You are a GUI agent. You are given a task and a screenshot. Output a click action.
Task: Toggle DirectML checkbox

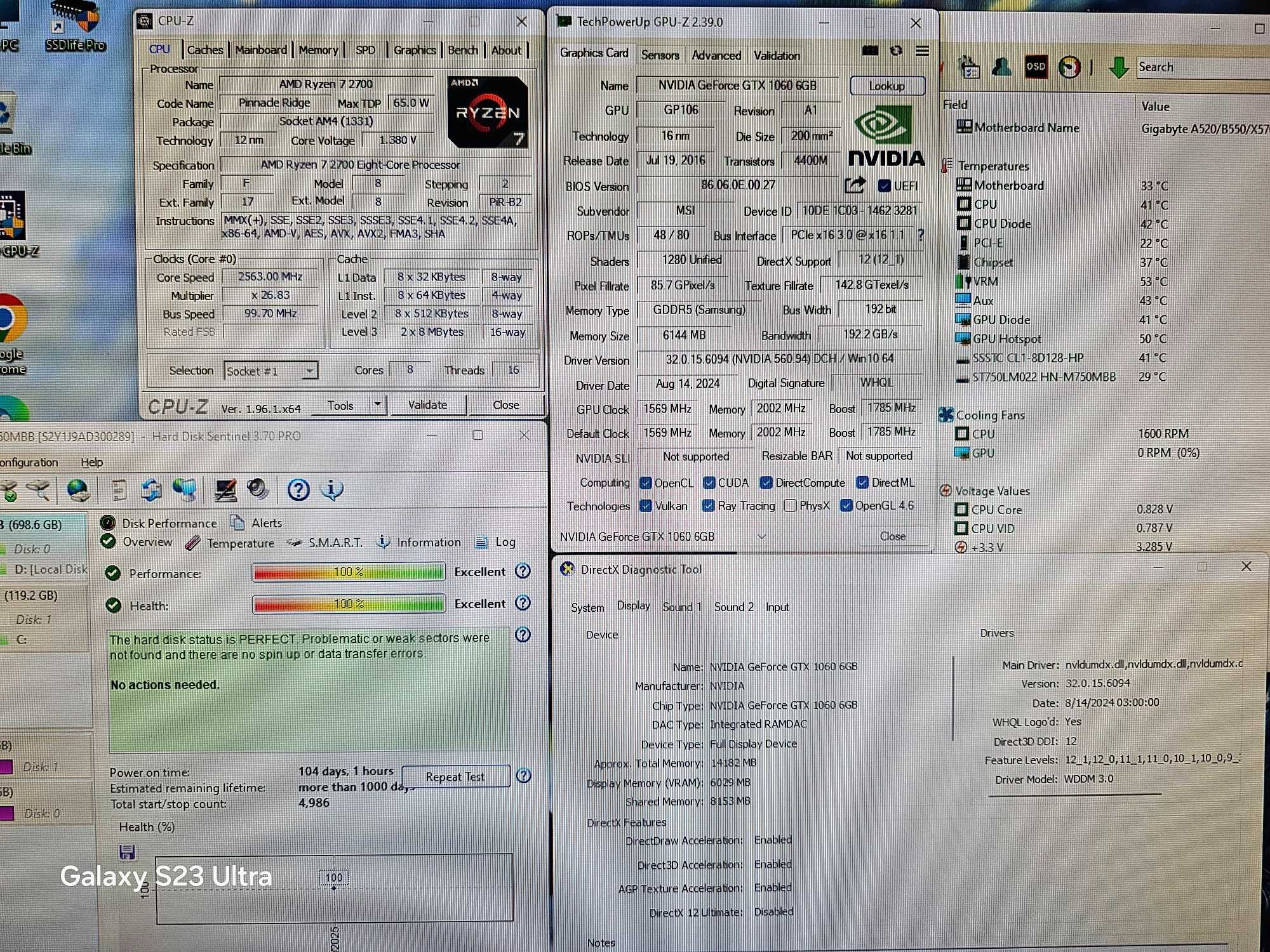click(862, 482)
